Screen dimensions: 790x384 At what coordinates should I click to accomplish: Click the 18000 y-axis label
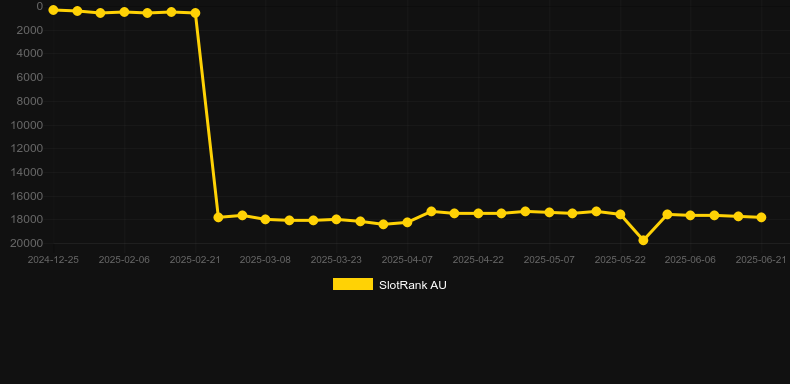point(27,220)
